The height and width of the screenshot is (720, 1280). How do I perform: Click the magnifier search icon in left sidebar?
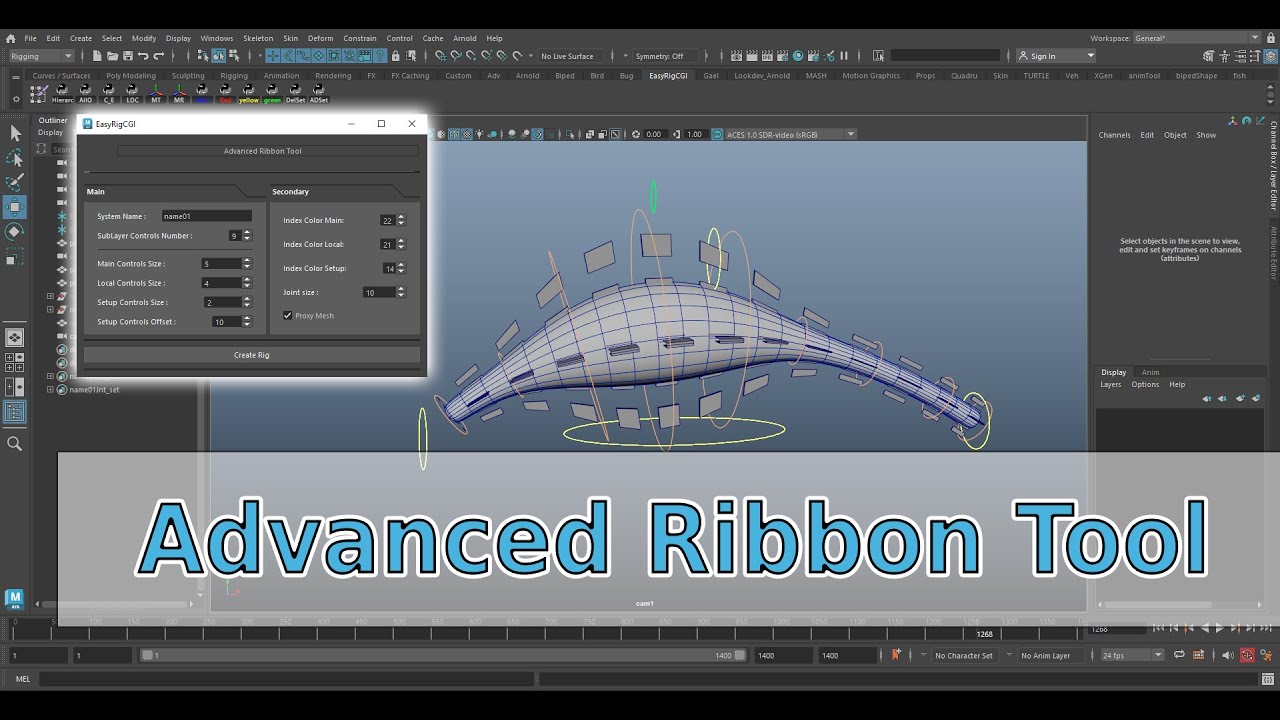point(15,443)
